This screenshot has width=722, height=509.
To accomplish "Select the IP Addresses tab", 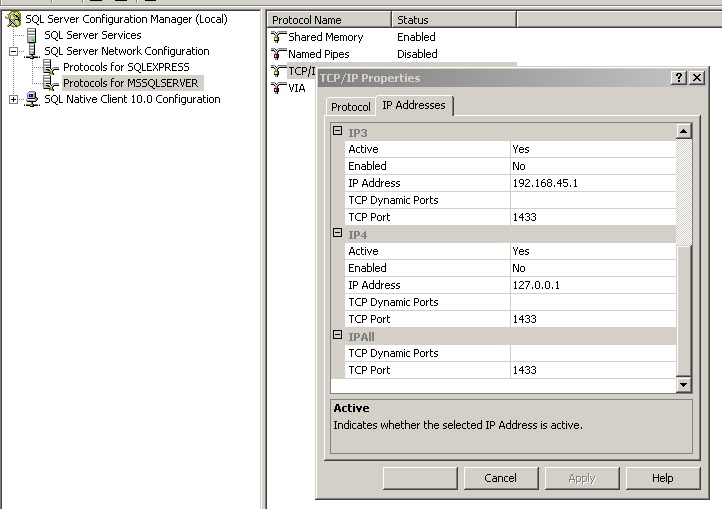I will pyautogui.click(x=414, y=105).
